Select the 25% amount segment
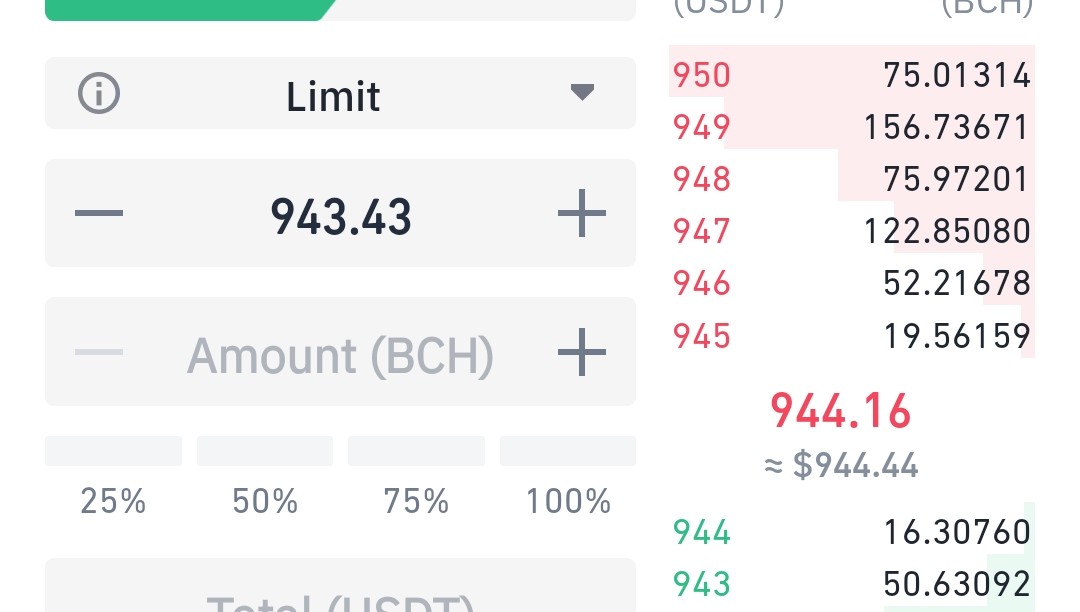 113,451
